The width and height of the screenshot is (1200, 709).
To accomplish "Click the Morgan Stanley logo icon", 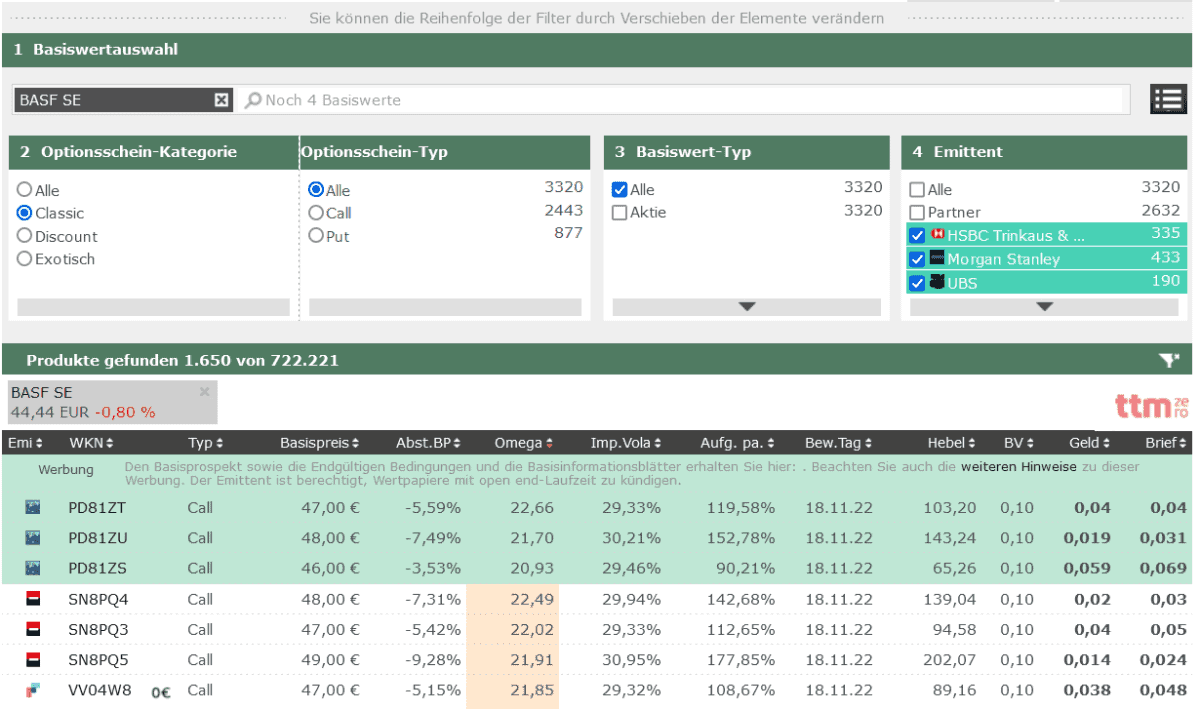I will pyautogui.click(x=935, y=259).
